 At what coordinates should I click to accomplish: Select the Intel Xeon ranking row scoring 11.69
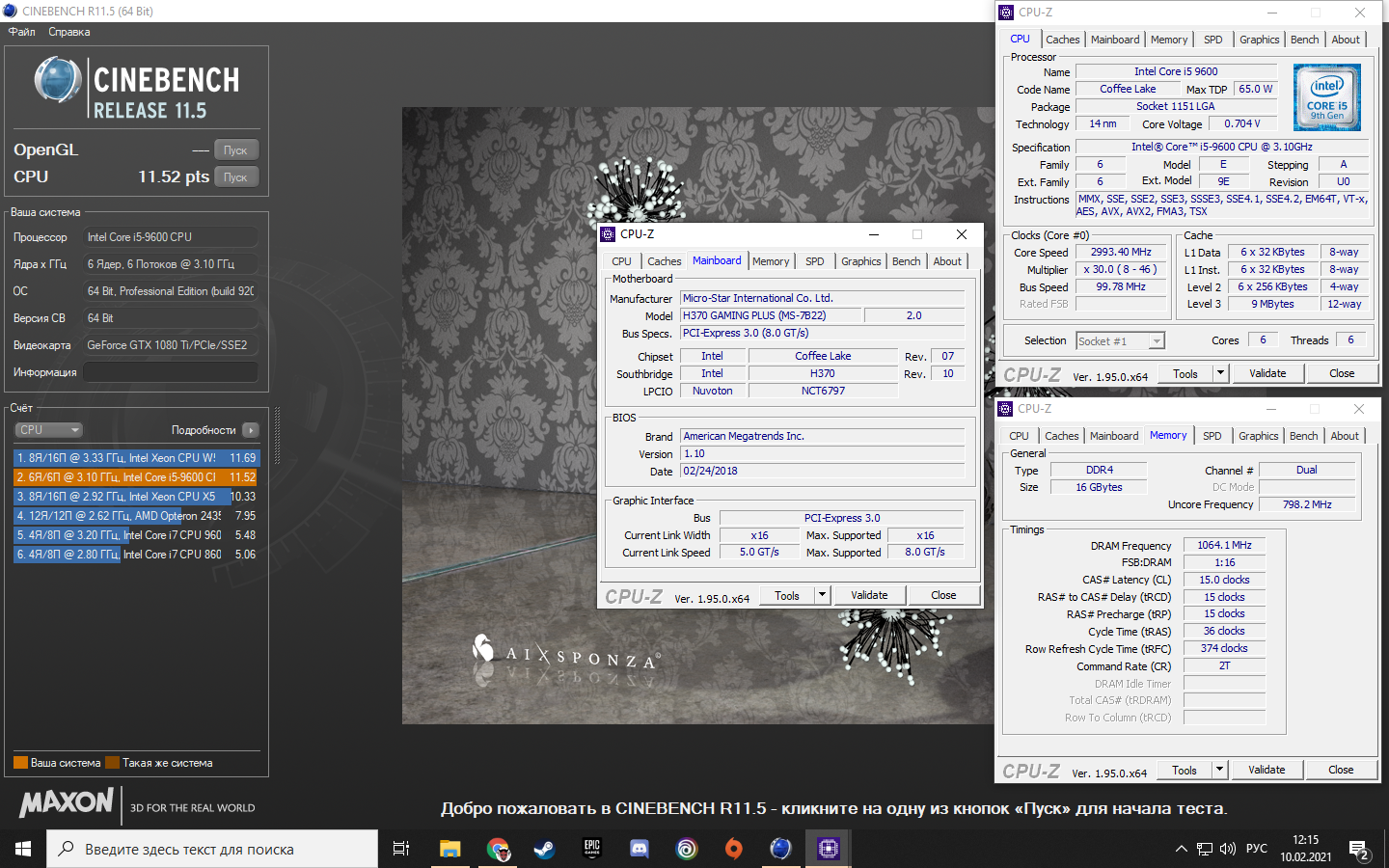pos(136,458)
